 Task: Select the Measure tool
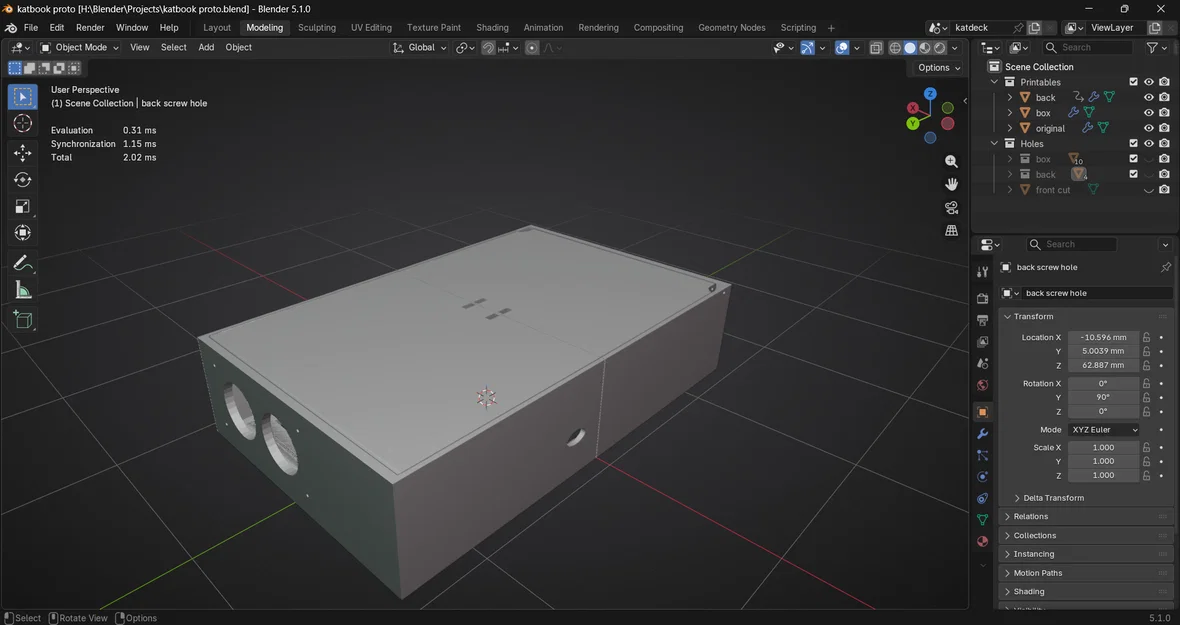click(x=23, y=290)
